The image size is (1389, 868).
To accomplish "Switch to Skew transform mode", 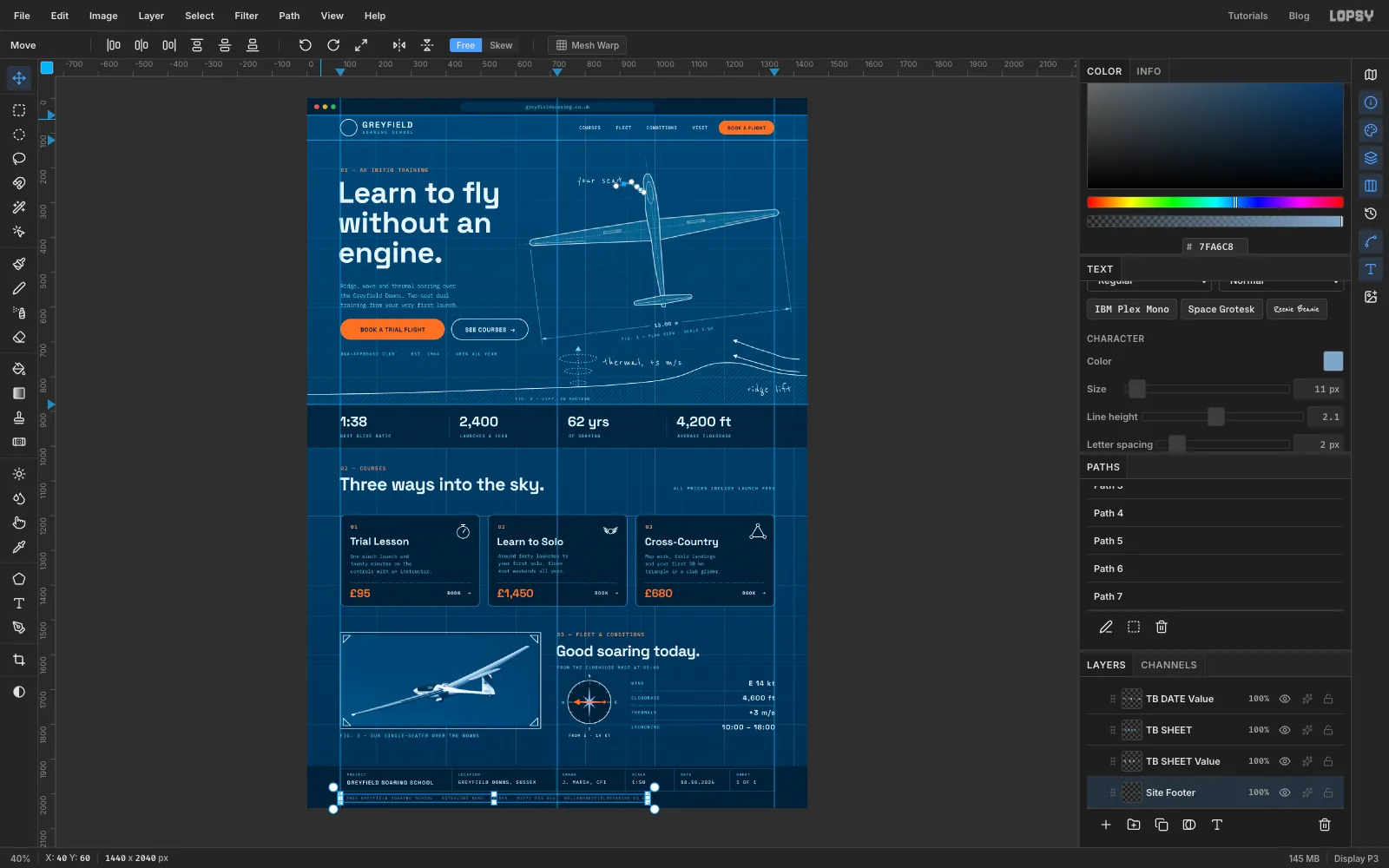I will [501, 45].
